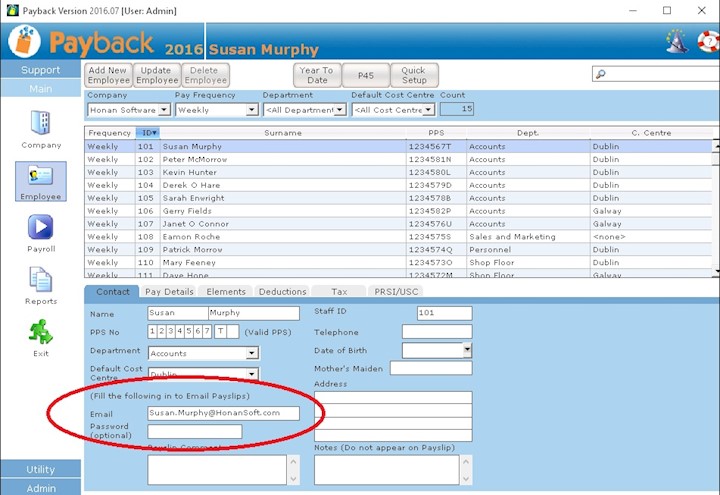Click the Email input field
Image resolution: width=720 pixels, height=495 pixels.
[x=223, y=412]
